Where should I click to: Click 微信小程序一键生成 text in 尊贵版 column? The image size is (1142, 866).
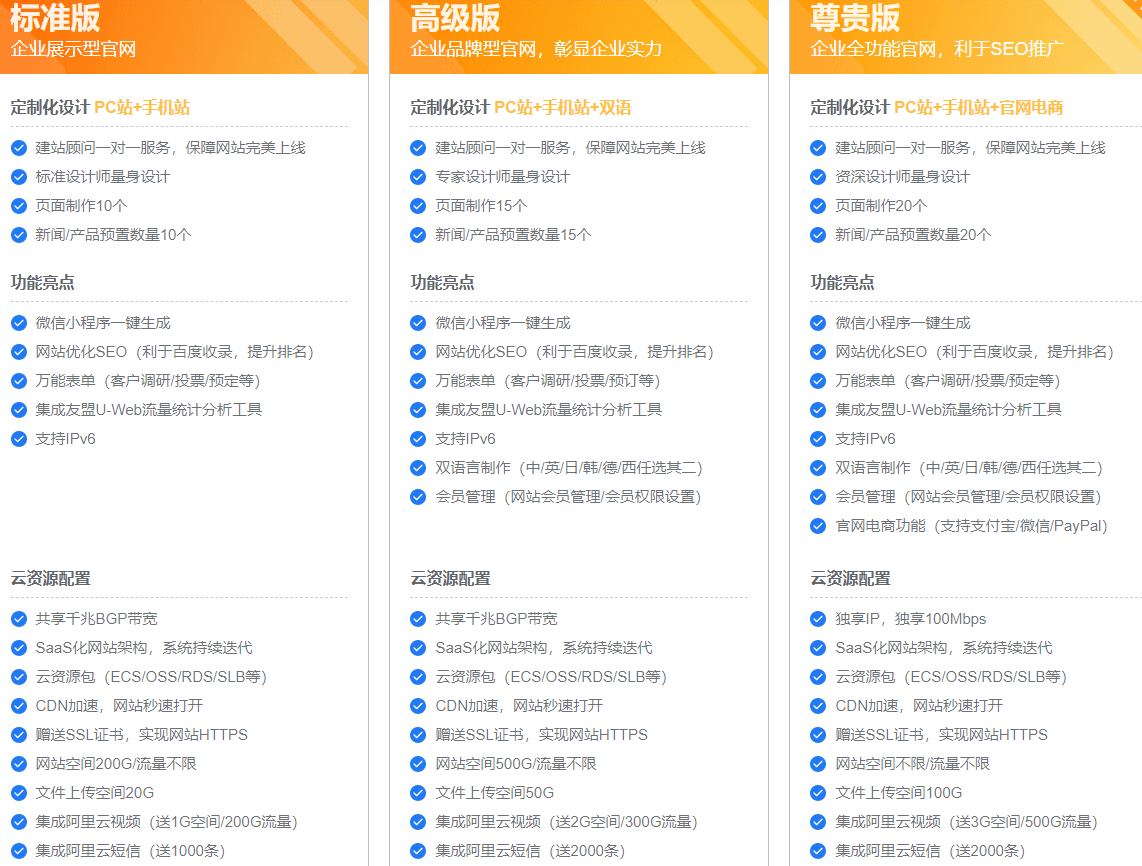pyautogui.click(x=902, y=323)
